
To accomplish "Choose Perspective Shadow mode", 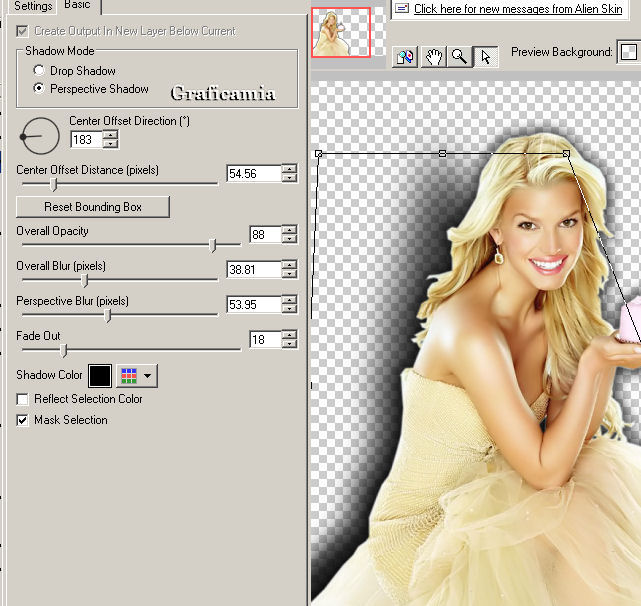I will [39, 88].
